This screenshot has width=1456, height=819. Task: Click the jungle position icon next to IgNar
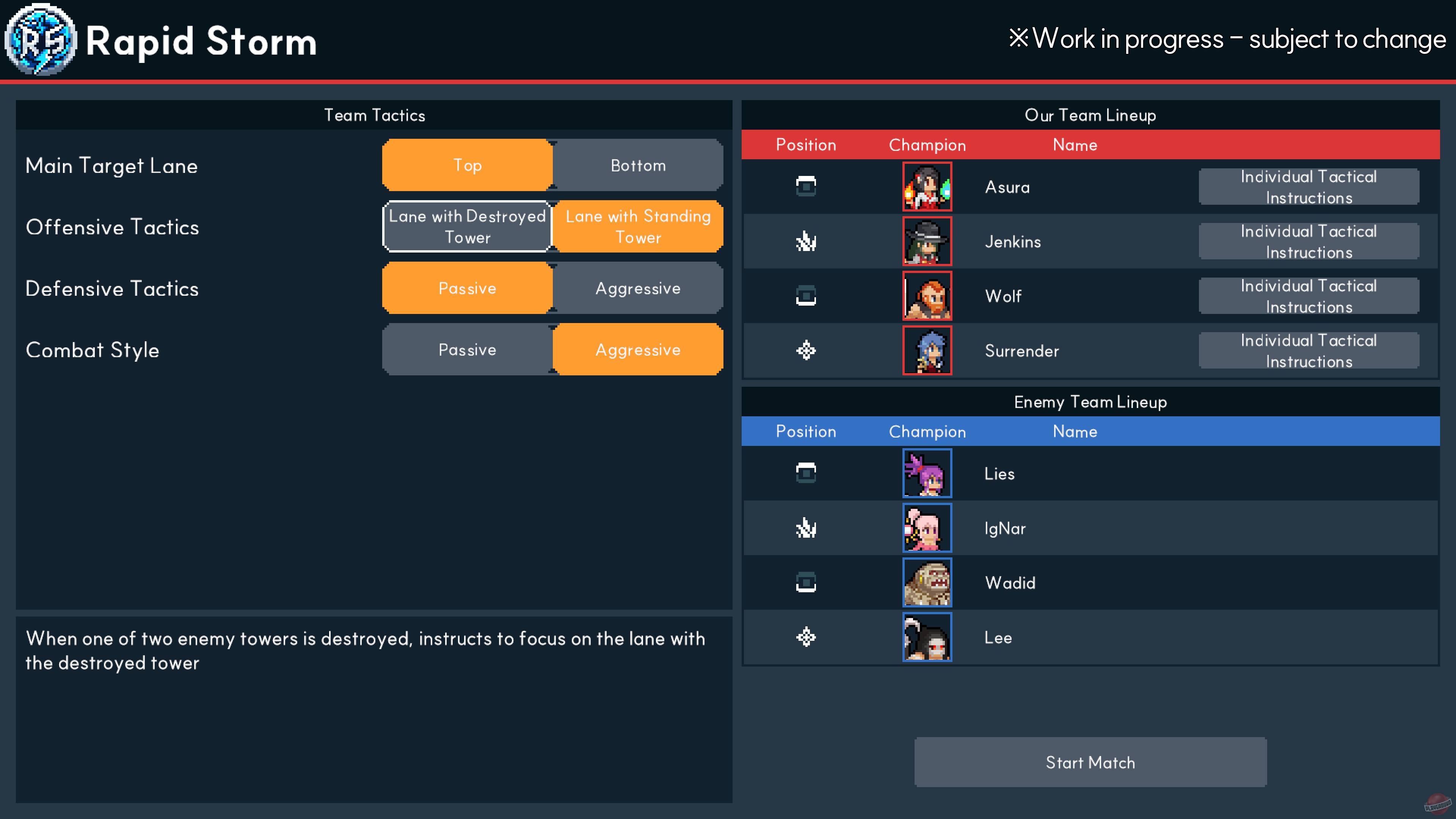coord(806,528)
